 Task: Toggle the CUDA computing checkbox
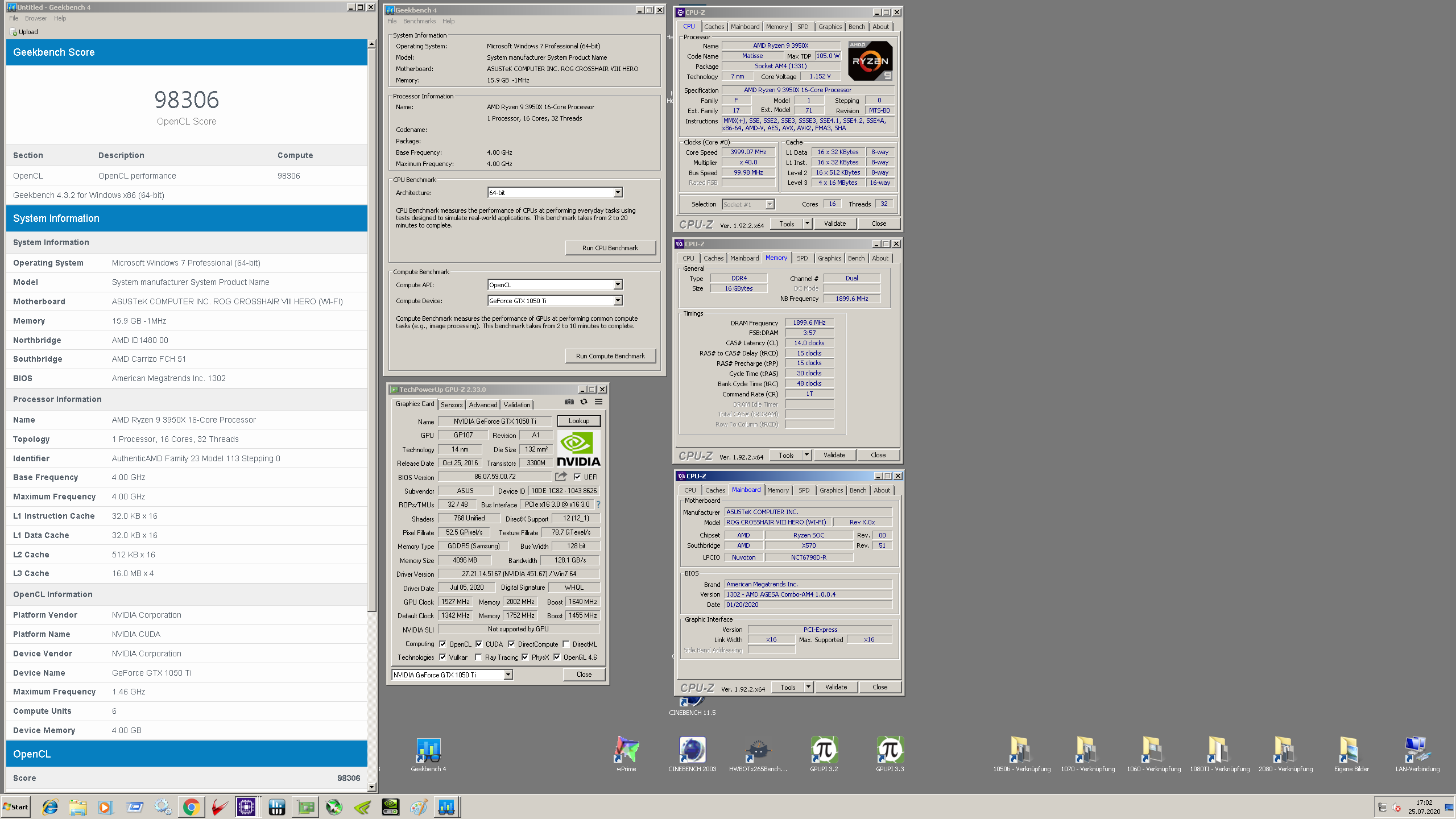(x=479, y=644)
